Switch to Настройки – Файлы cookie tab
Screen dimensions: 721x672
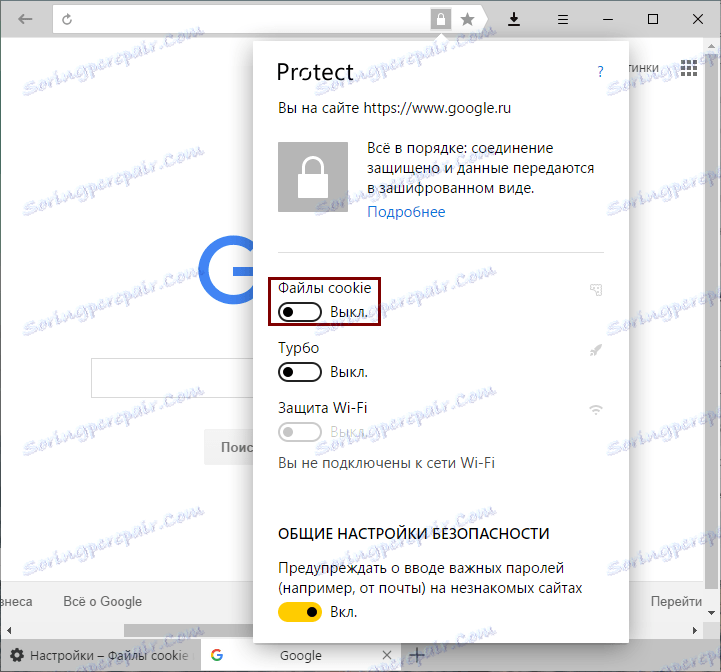coord(100,655)
